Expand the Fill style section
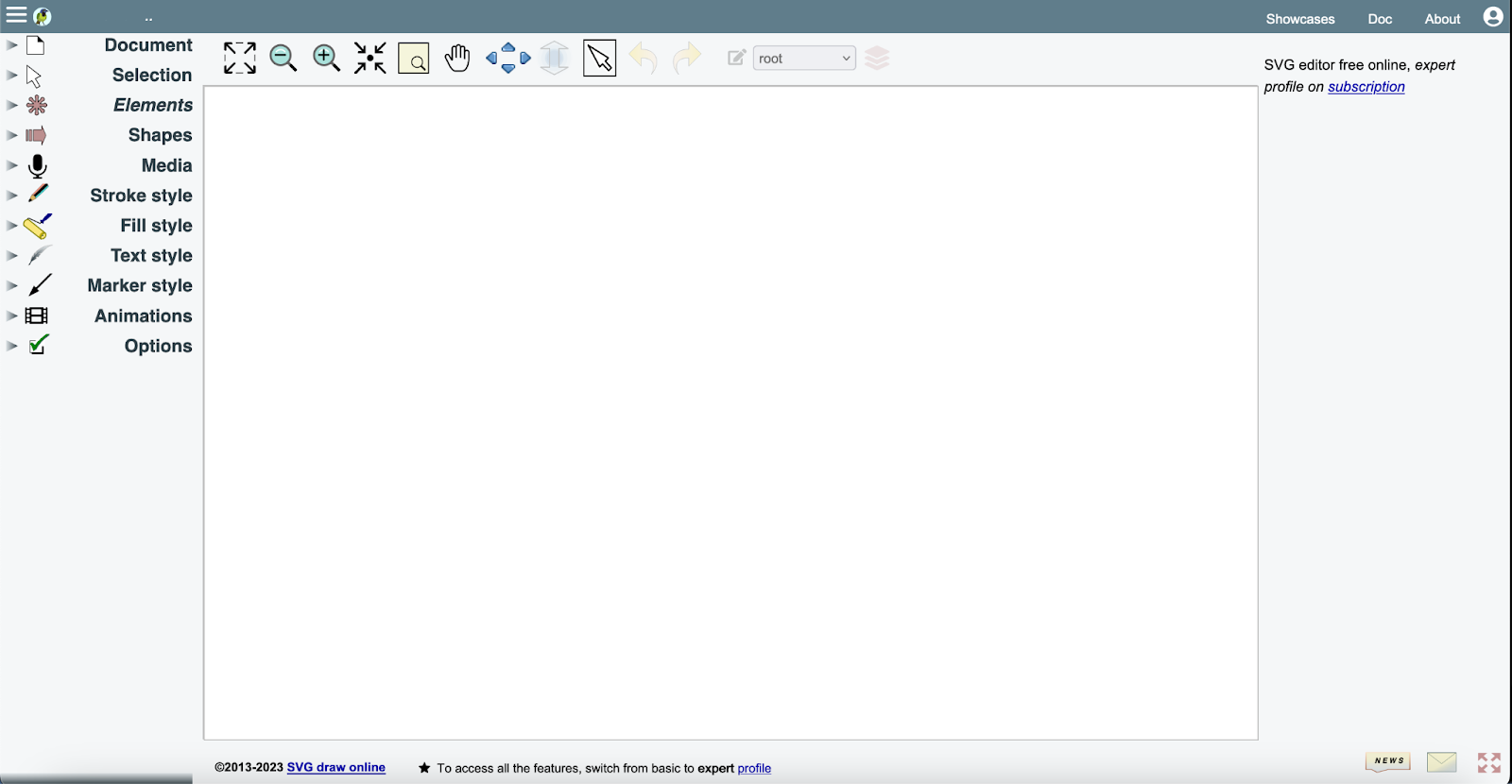The width and height of the screenshot is (1512, 784). point(156,226)
